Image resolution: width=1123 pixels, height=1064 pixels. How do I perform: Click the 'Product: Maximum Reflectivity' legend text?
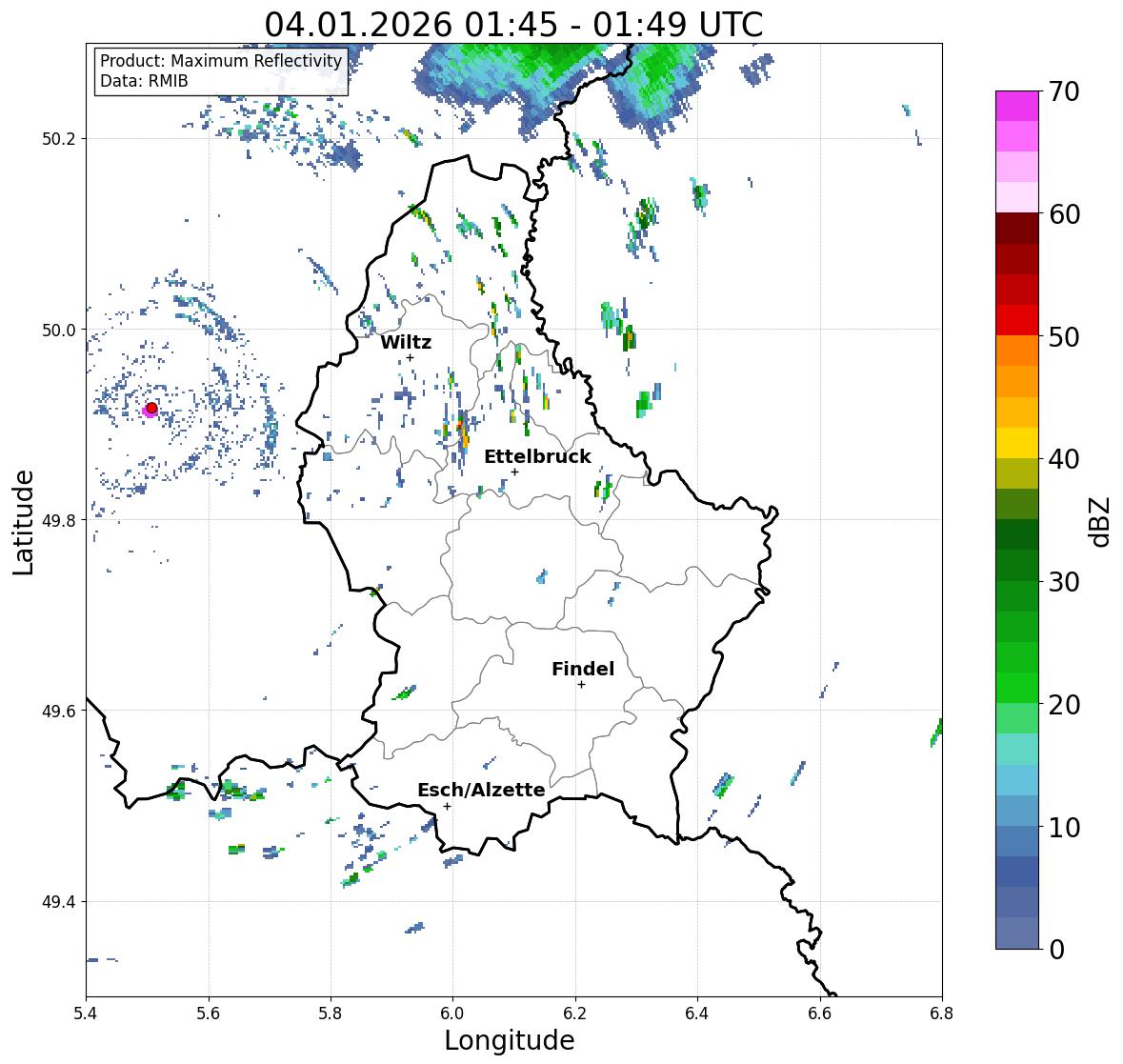(x=221, y=61)
